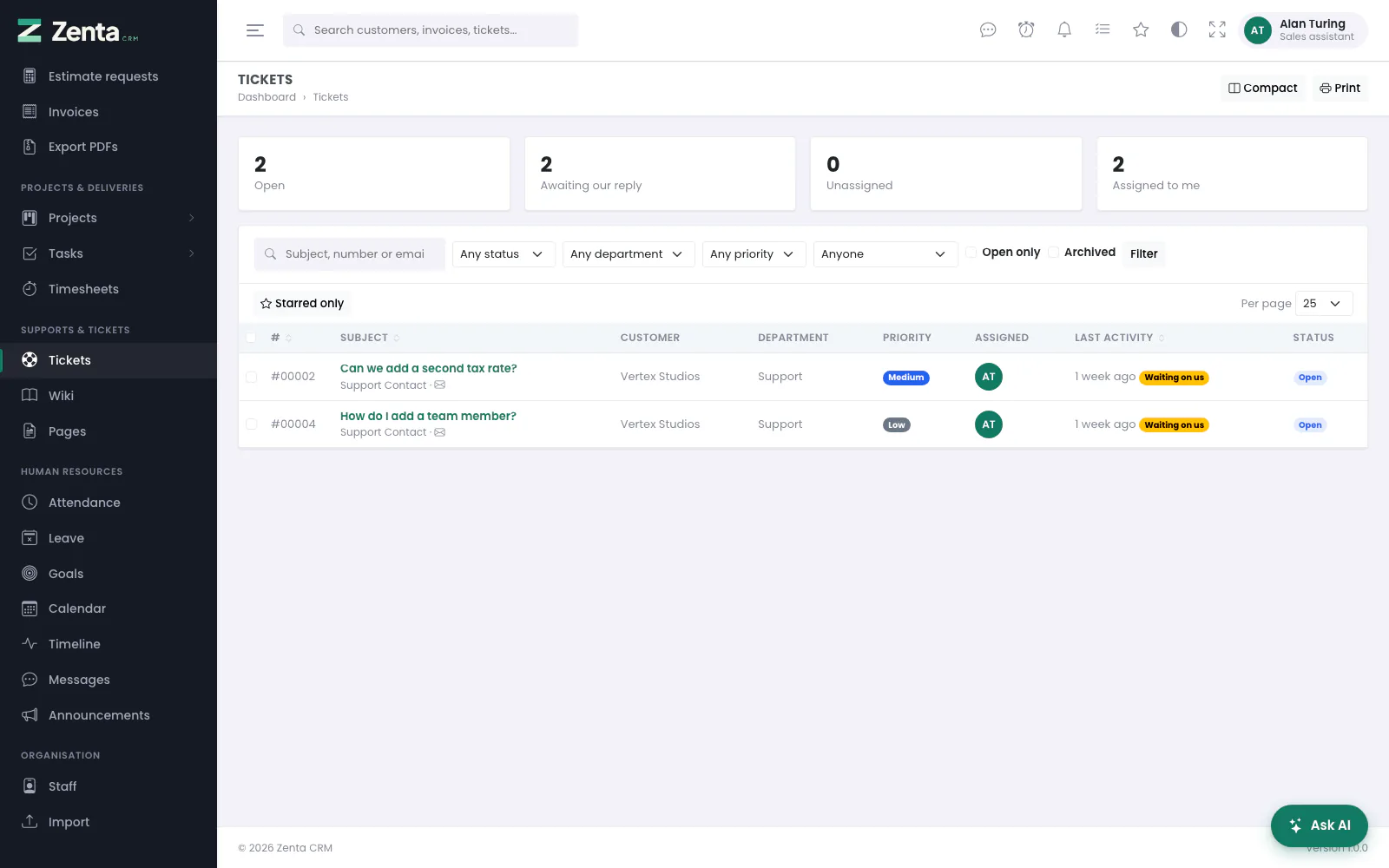Open the favorites star icon in header
Viewport: 1389px width, 868px height.
point(1141,30)
